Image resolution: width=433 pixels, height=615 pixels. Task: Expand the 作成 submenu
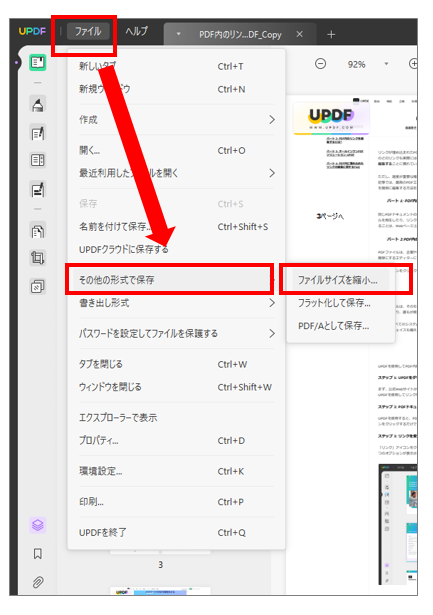(176, 120)
